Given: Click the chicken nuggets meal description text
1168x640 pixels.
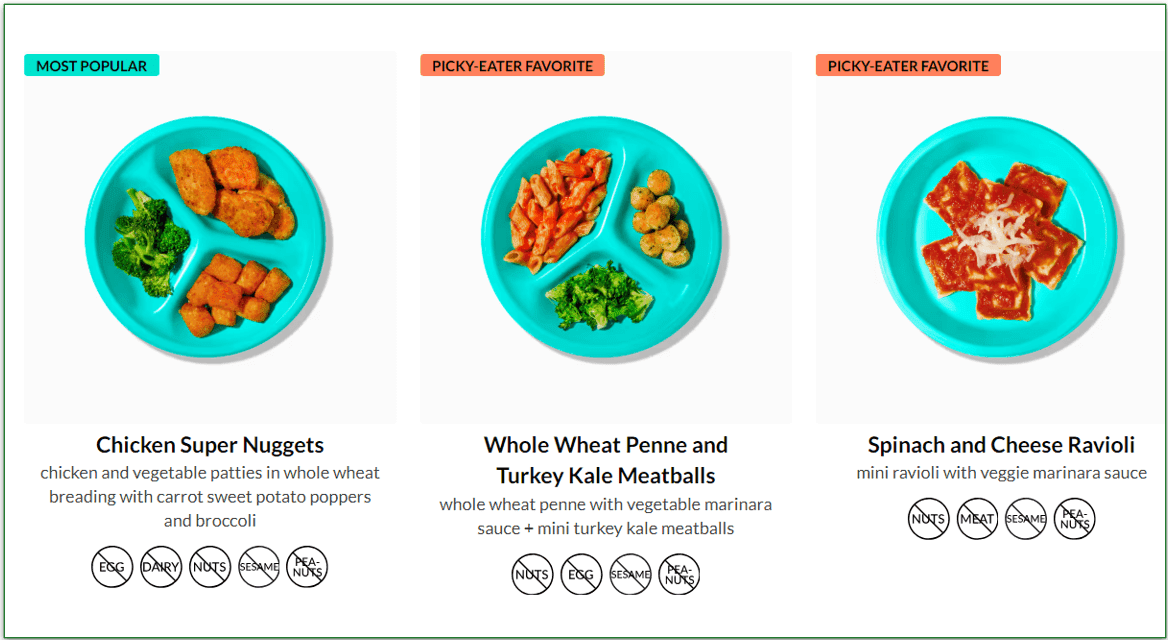Looking at the screenshot, I should pyautogui.click(x=209, y=496).
